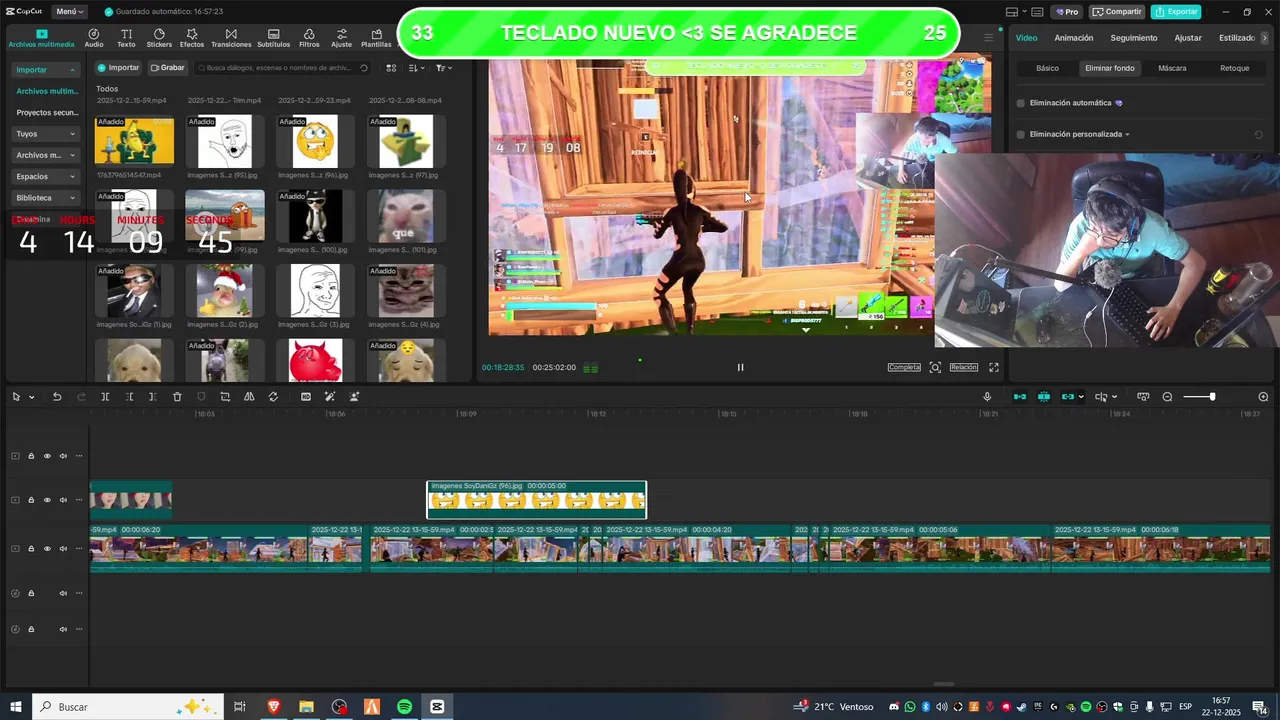Click the preview focus frame icon
The height and width of the screenshot is (720, 1280).
coord(935,367)
